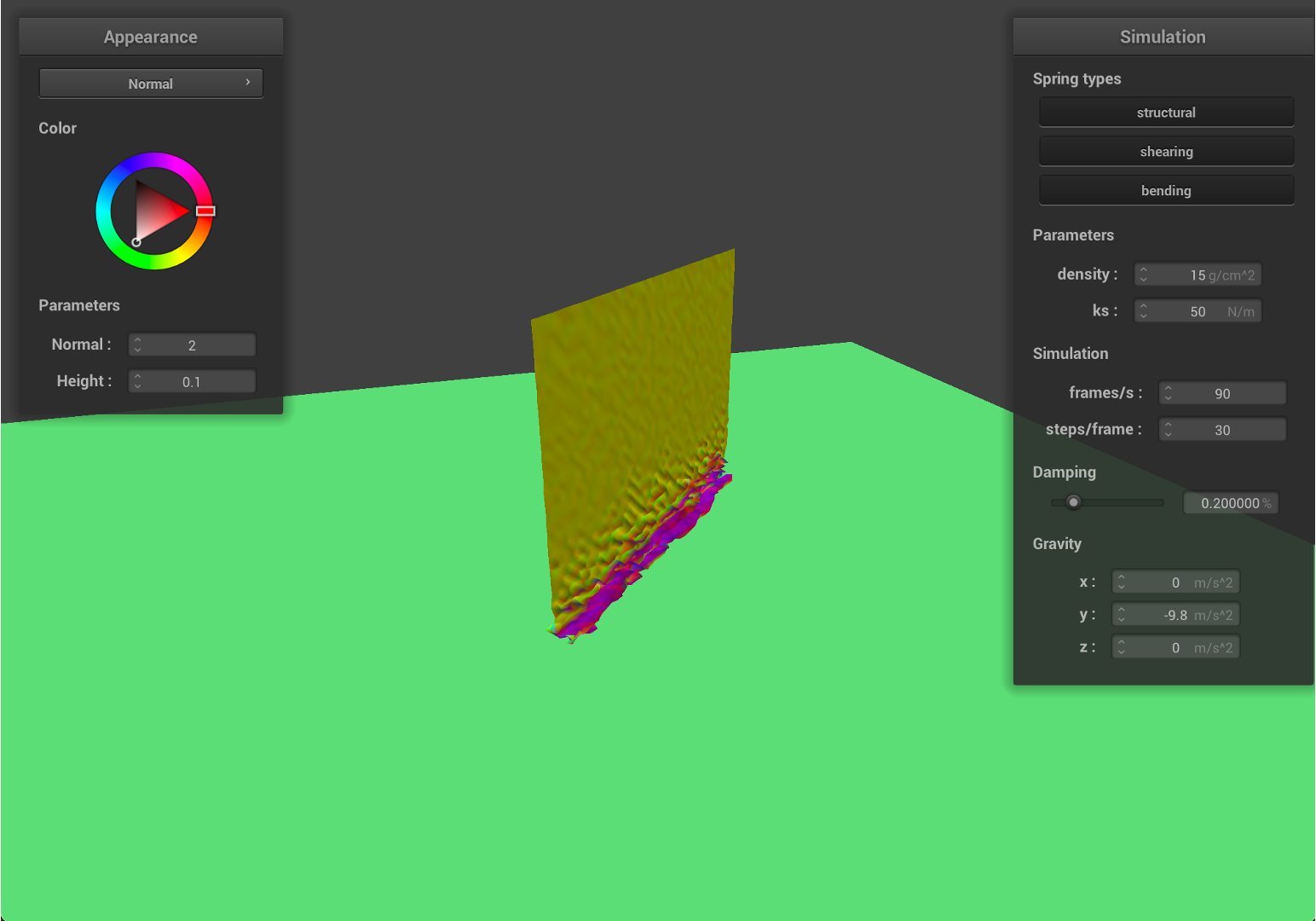Click the Appearance panel title bar

[x=151, y=37]
